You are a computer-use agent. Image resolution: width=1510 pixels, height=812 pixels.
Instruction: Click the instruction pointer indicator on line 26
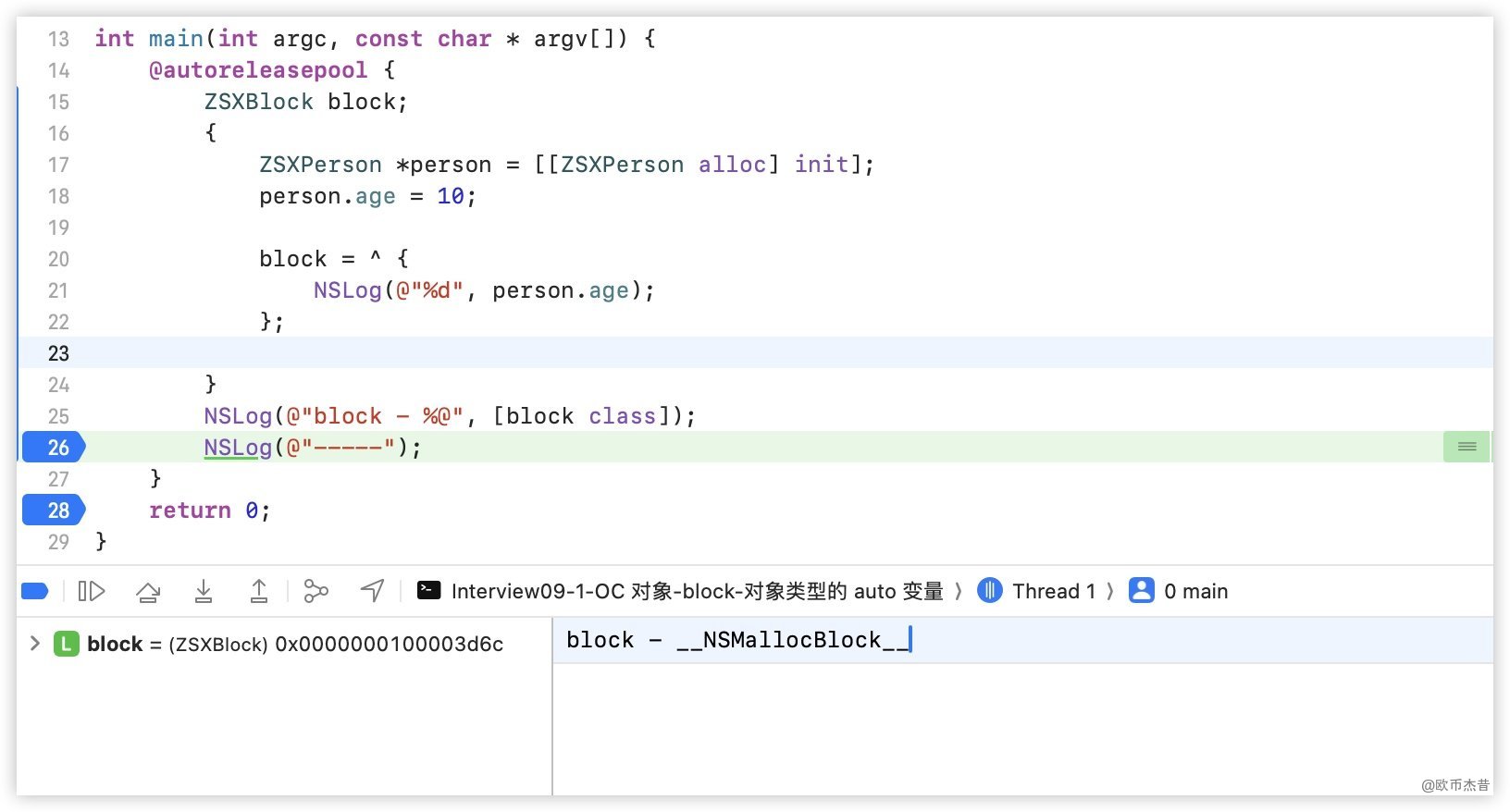1467,447
